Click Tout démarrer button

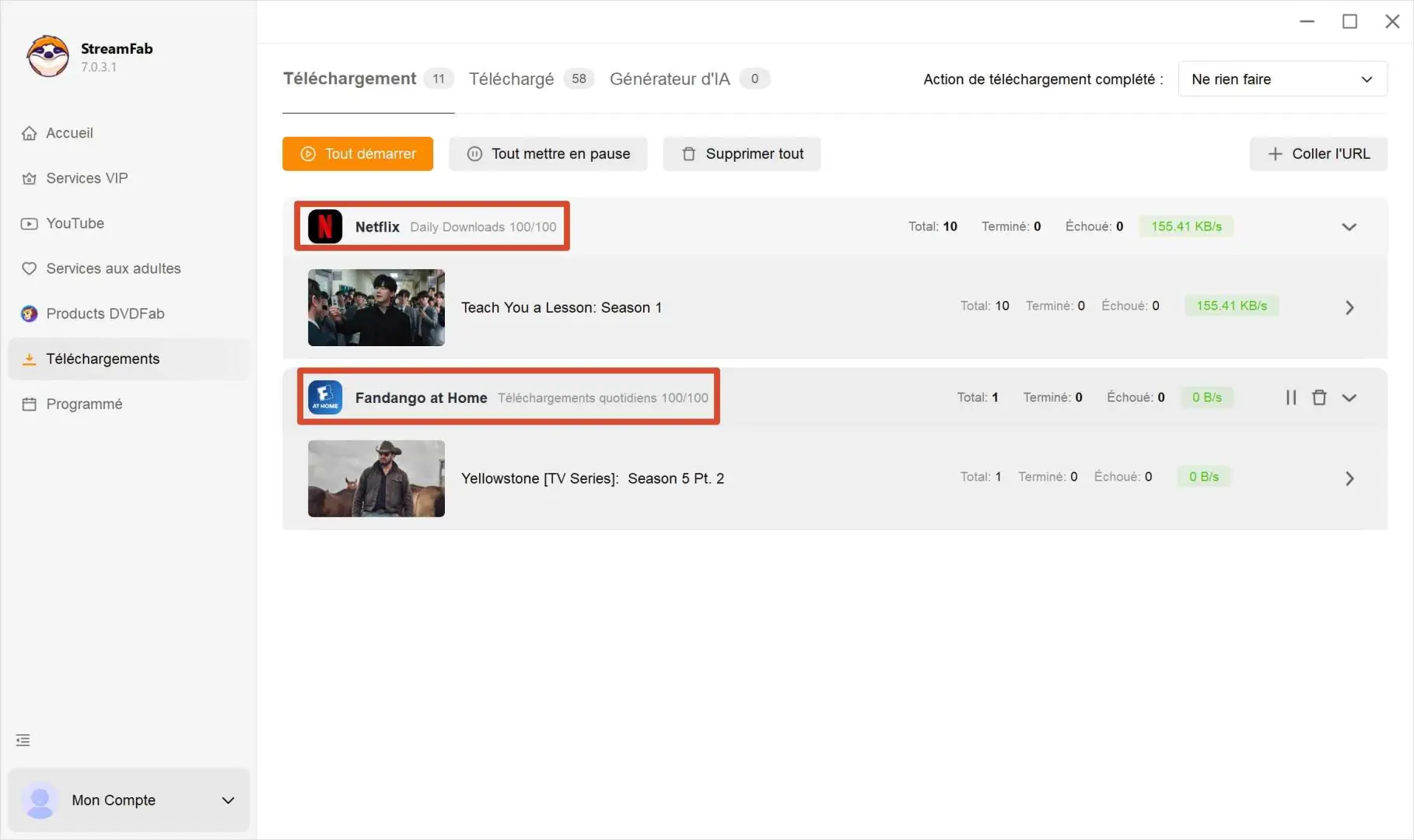[x=358, y=154]
